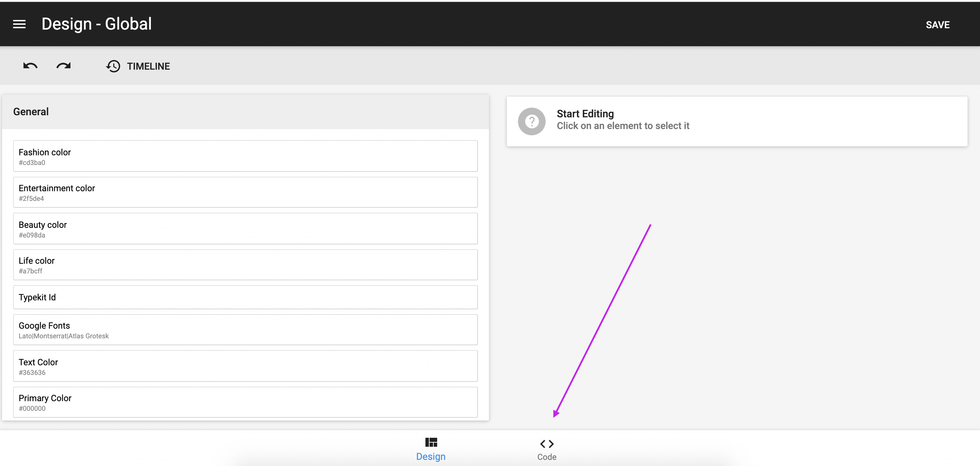Click the question mark help icon
980x466 pixels.
click(x=531, y=121)
